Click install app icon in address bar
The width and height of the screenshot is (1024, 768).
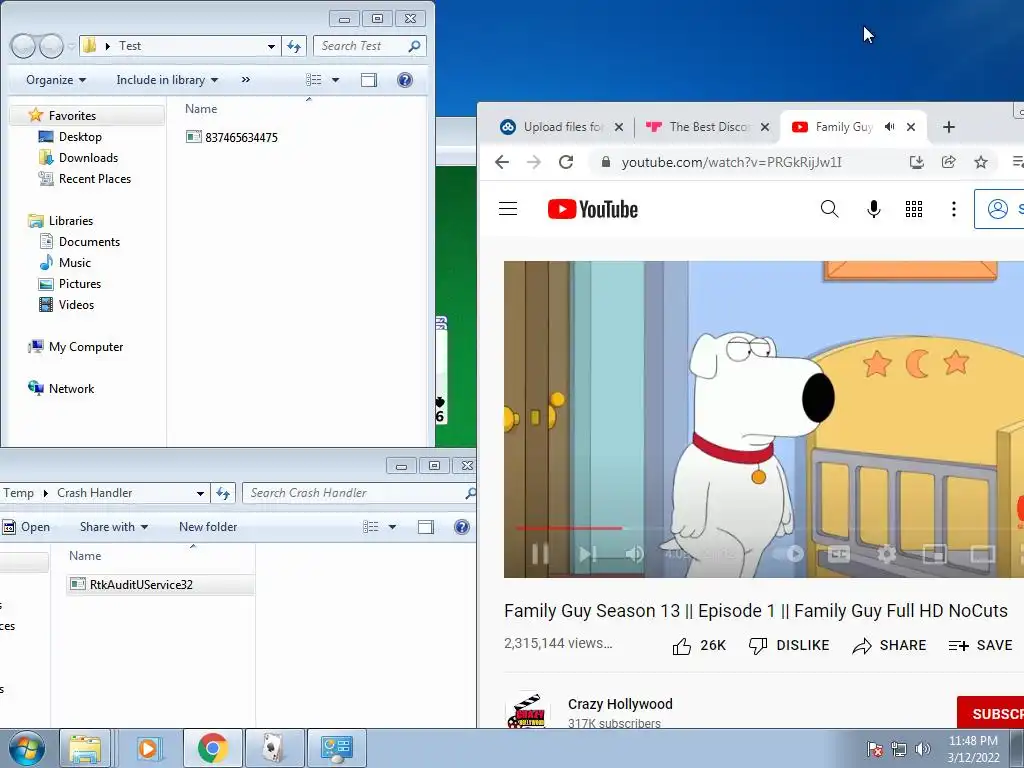[917, 162]
